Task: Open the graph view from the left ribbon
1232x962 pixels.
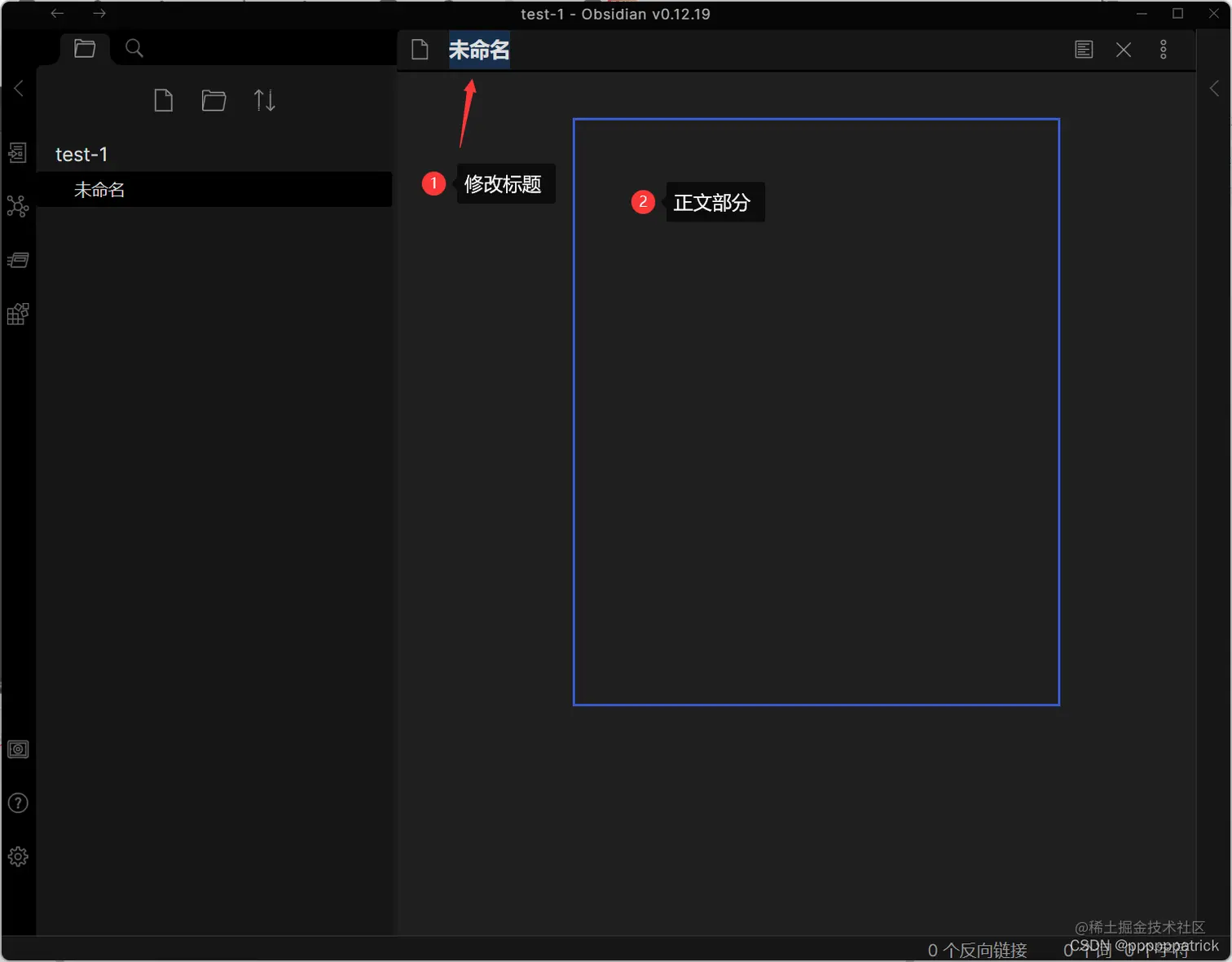Action: click(18, 205)
